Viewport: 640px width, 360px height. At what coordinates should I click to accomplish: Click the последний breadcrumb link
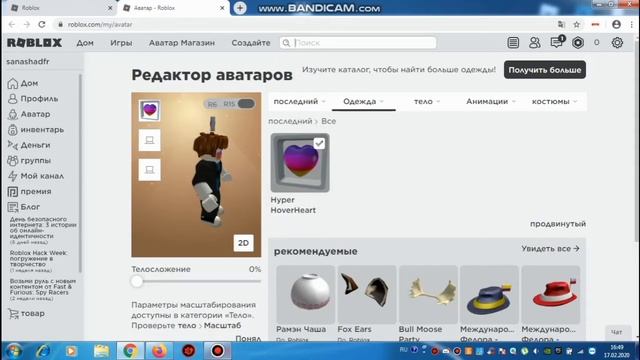pos(290,121)
